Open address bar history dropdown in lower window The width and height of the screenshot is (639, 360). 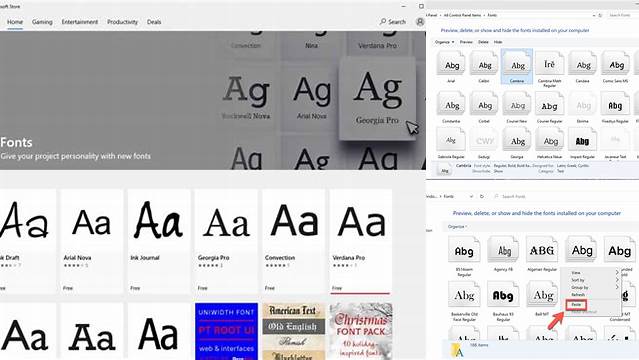(x=472, y=197)
